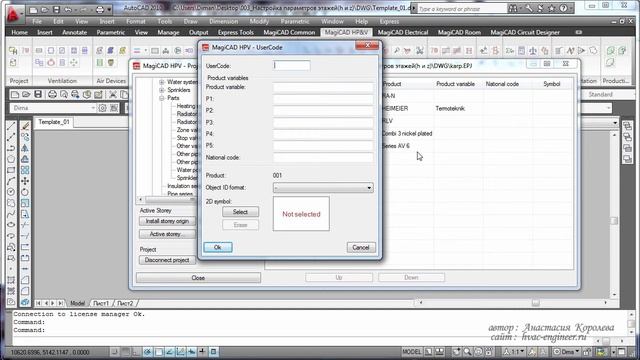Switch to the Лист1 layout tab
Viewport: 640px width, 360px height.
(x=101, y=303)
